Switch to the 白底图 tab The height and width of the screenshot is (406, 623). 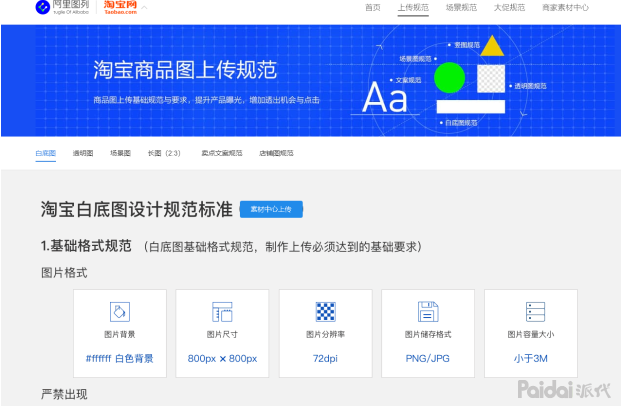click(46, 153)
